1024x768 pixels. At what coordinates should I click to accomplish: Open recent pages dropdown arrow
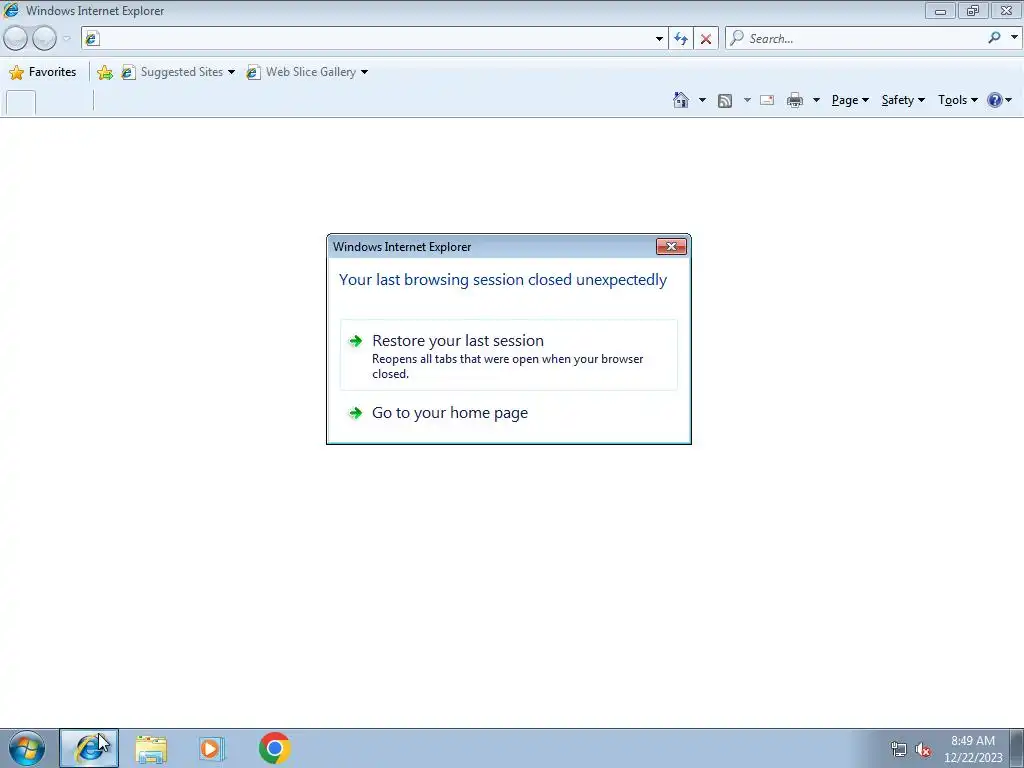click(x=67, y=39)
